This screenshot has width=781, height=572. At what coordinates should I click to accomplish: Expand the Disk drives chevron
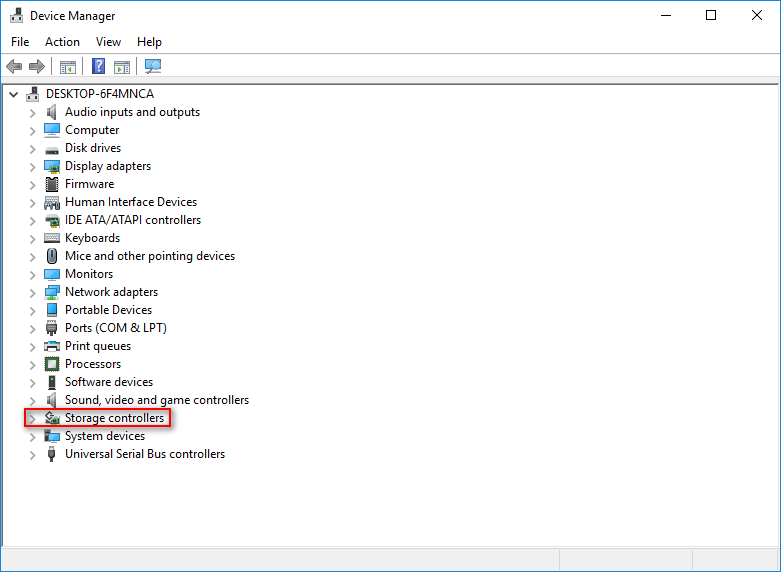coord(32,149)
